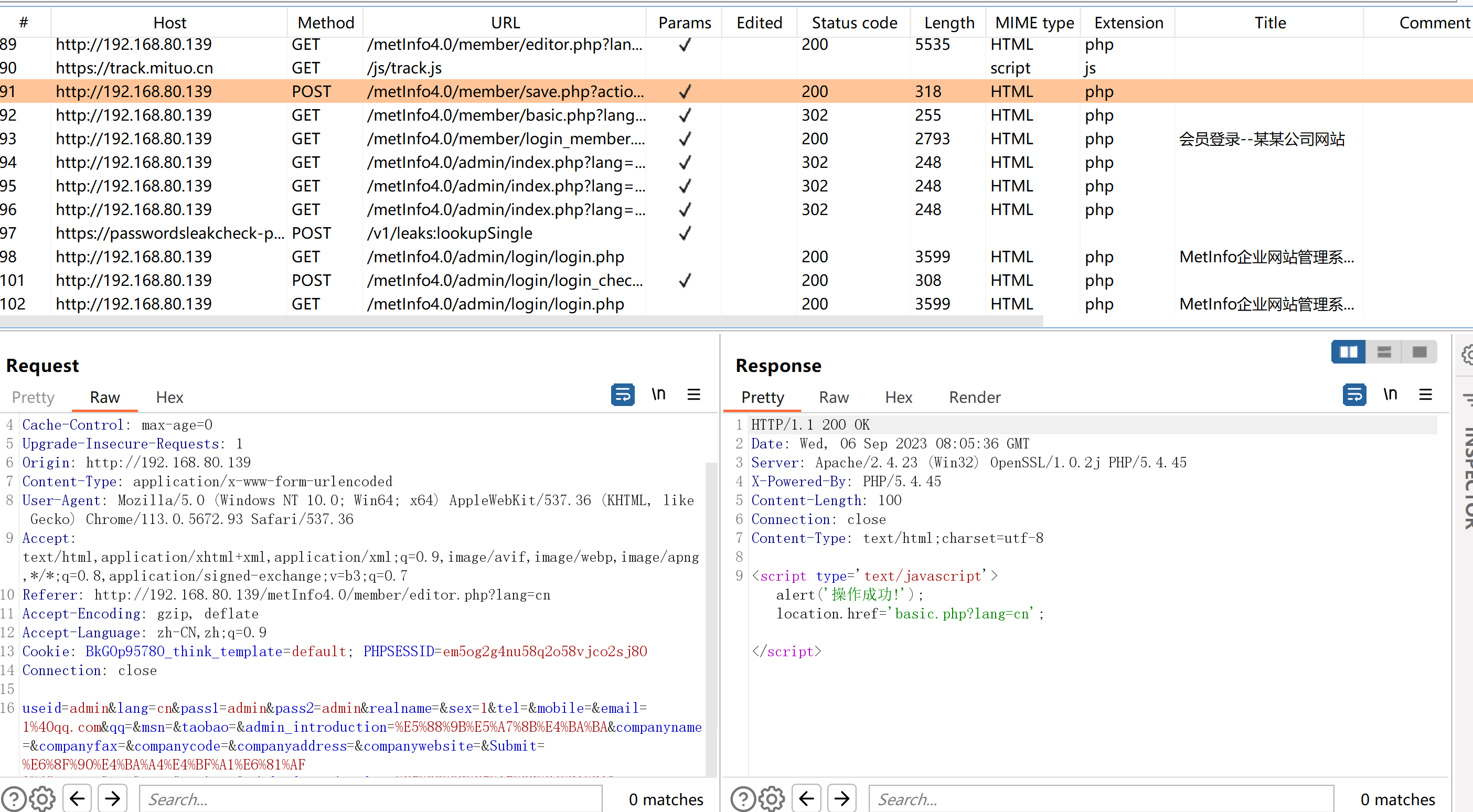This screenshot has width=1473, height=812.
Task: Select top-bottom layout view icon
Action: click(1384, 351)
